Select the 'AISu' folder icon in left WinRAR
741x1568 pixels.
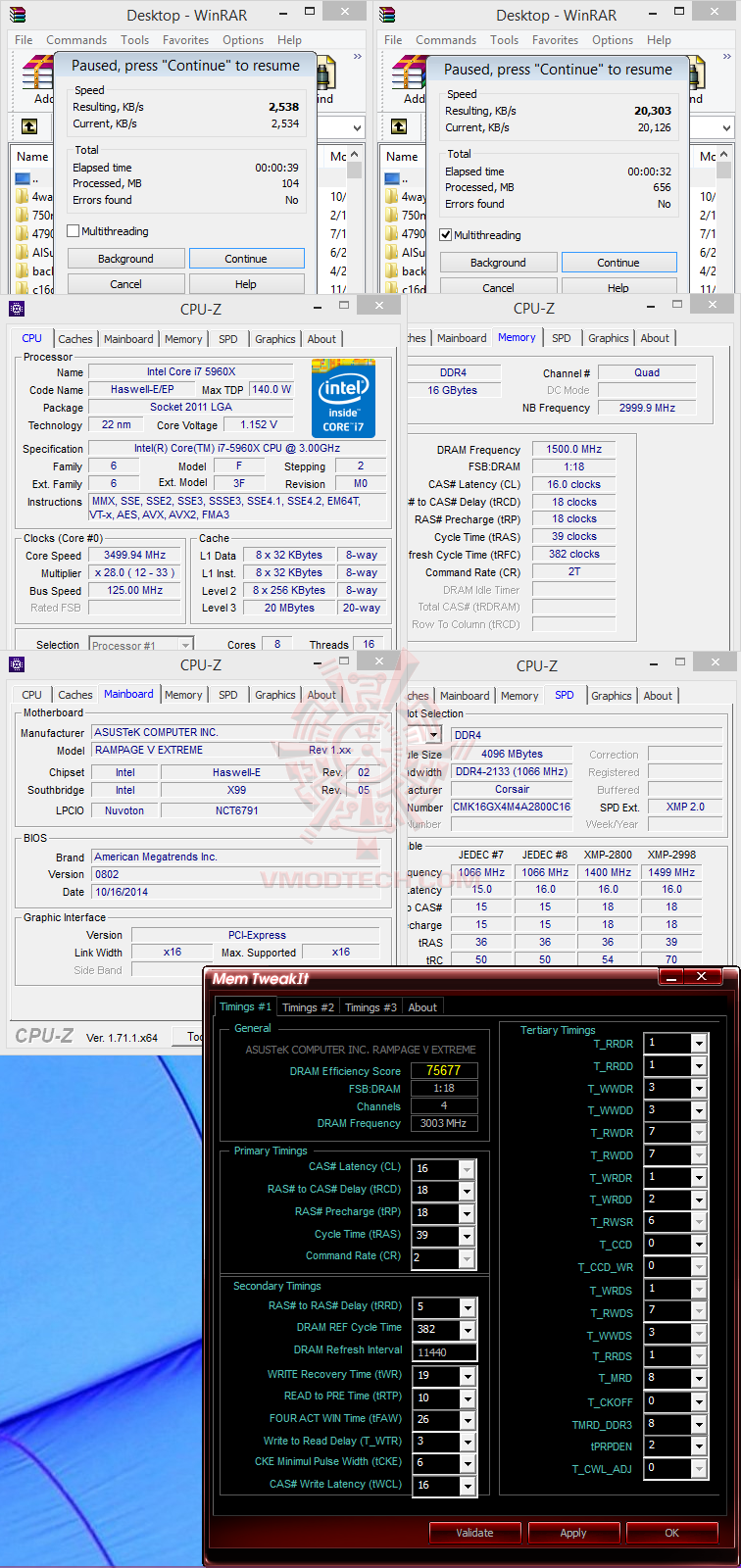(23, 253)
